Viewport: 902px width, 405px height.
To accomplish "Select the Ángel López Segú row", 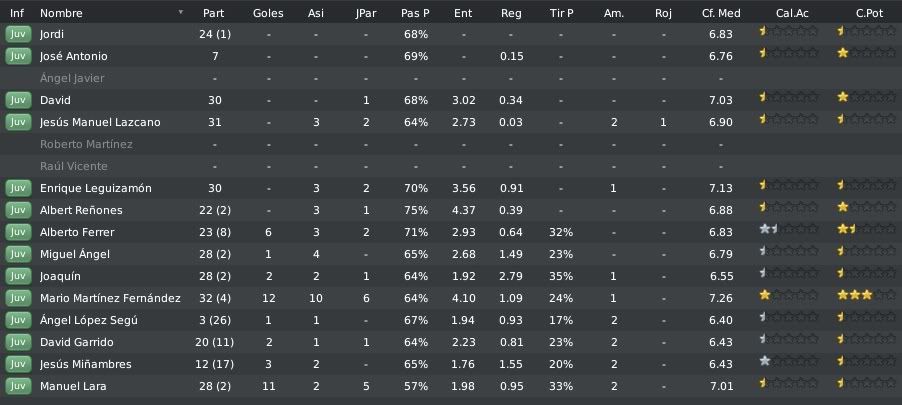I will pos(451,320).
